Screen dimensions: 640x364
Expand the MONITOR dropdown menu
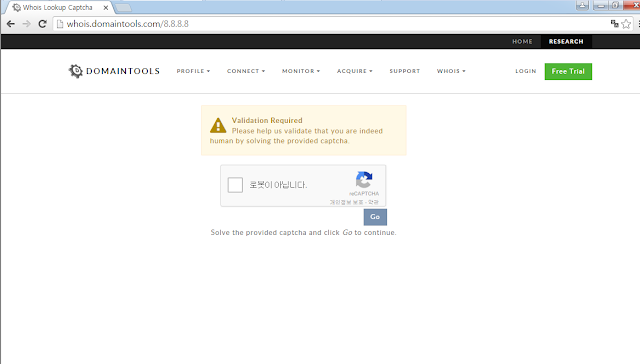[301, 71]
